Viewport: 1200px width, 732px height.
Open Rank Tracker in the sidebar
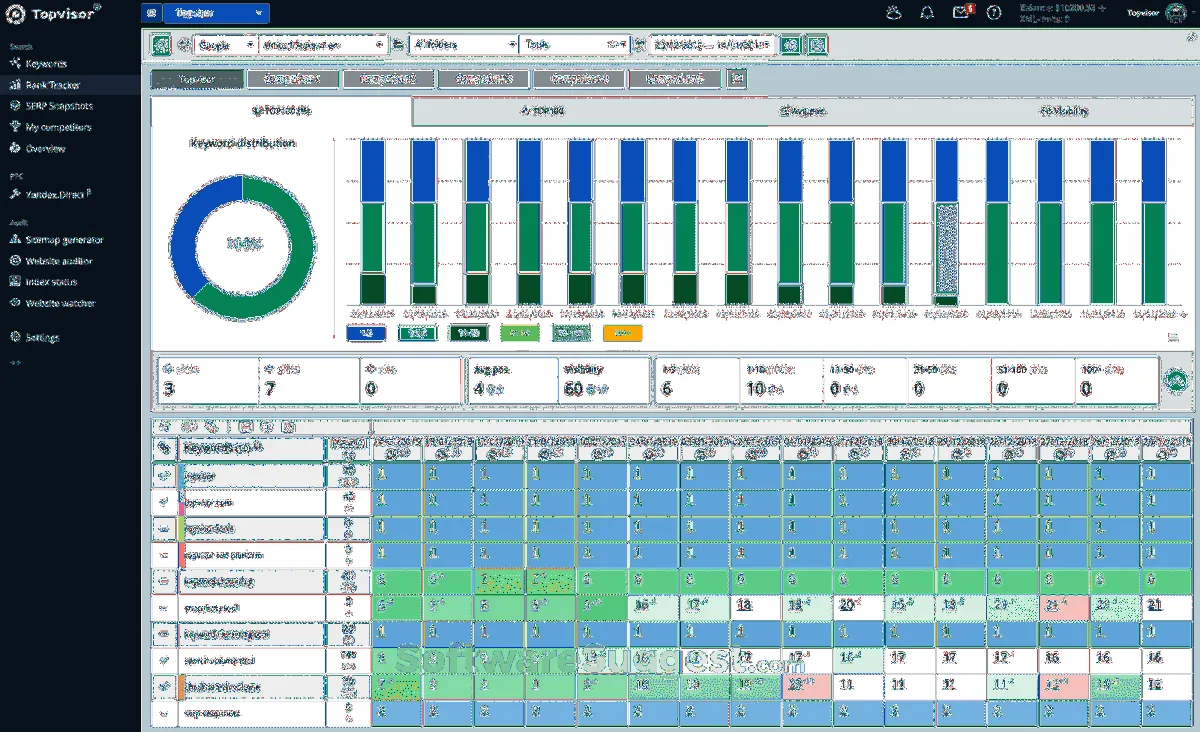(x=52, y=85)
